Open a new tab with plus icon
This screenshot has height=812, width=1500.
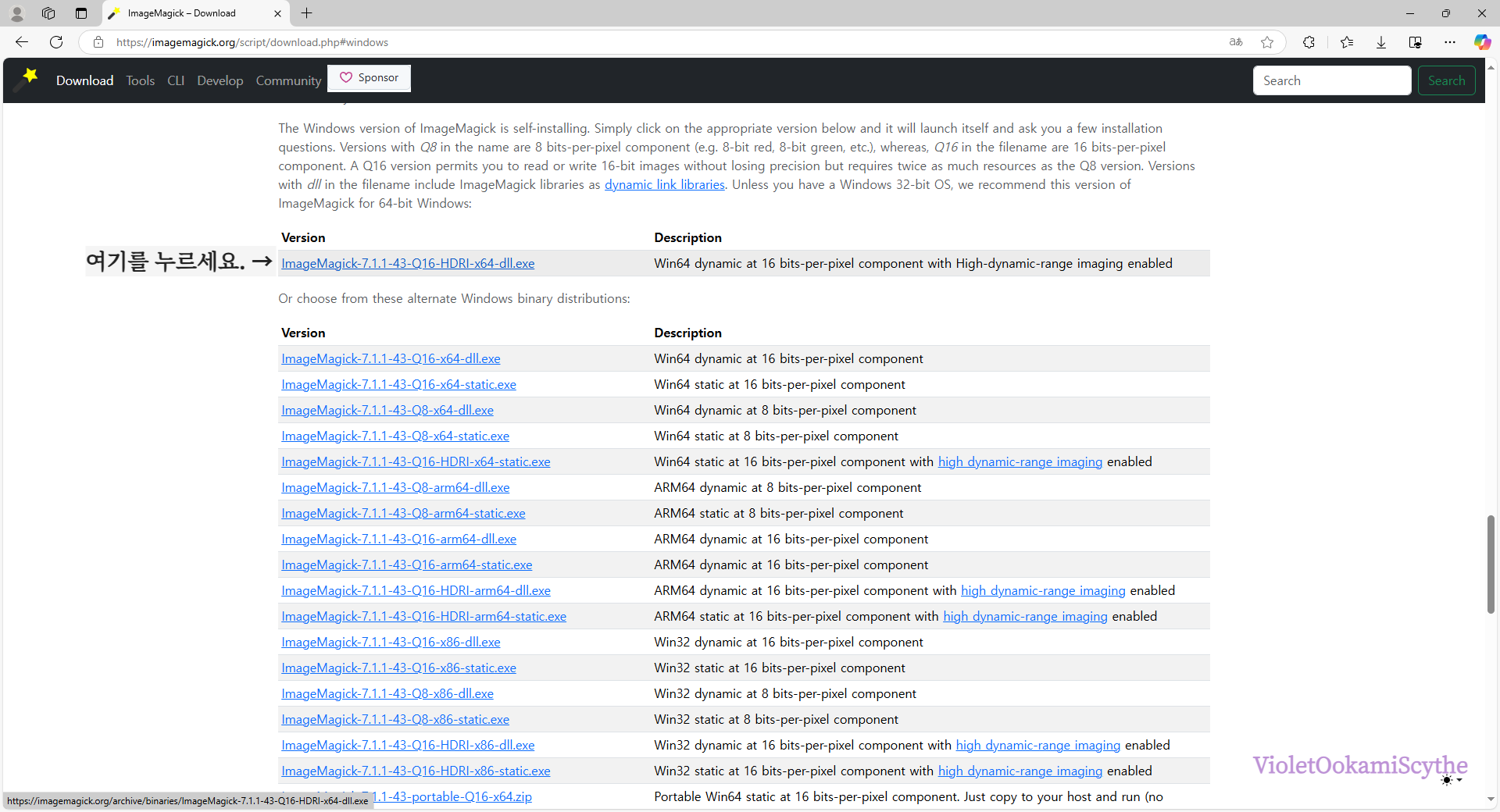(x=307, y=13)
